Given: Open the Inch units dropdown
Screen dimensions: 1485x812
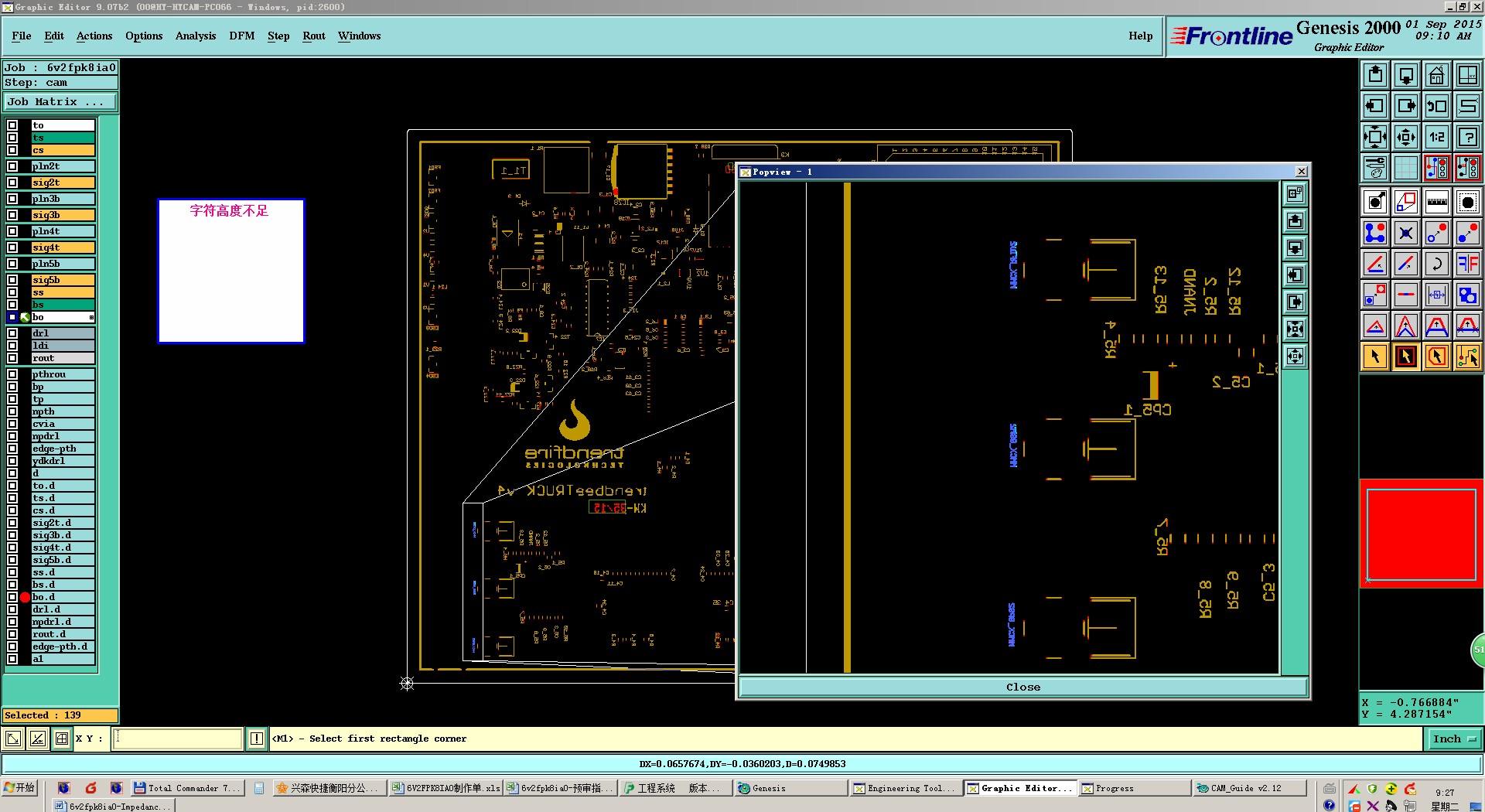Looking at the screenshot, I should tap(1454, 739).
